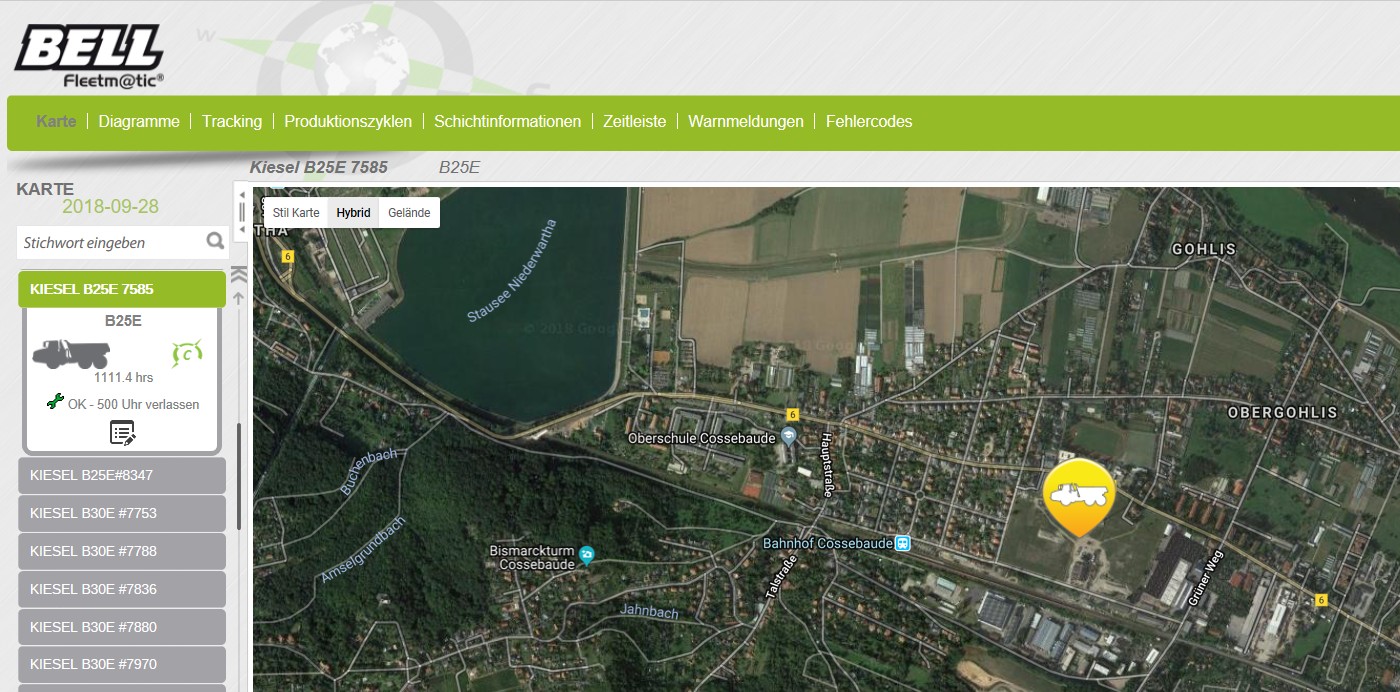Screen dimensions: 1400x692
Task: Open the notes edit icon for B25E
Action: 122,433
